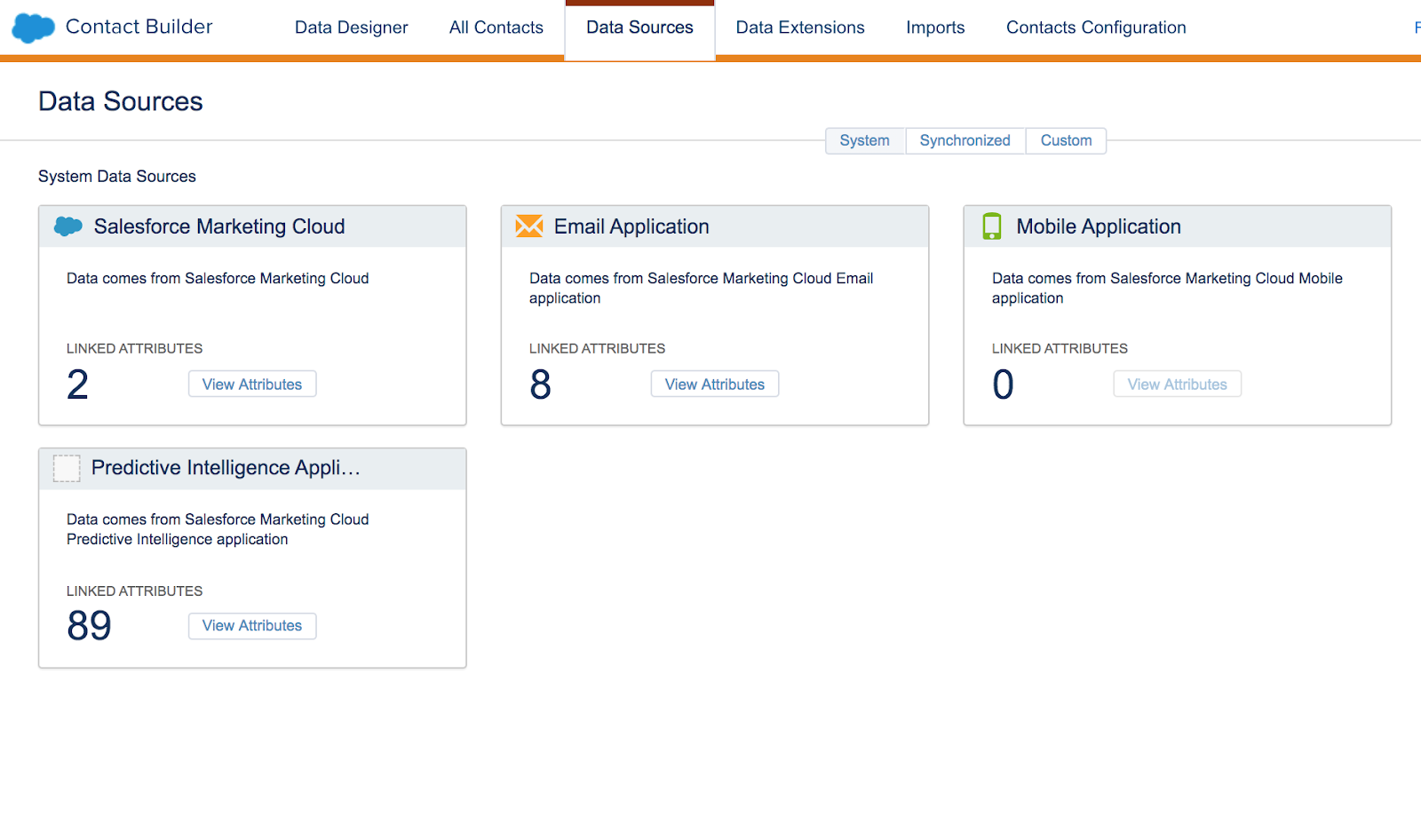This screenshot has width=1421, height=840.
Task: Go to the All Contacts tab
Action: [x=496, y=28]
